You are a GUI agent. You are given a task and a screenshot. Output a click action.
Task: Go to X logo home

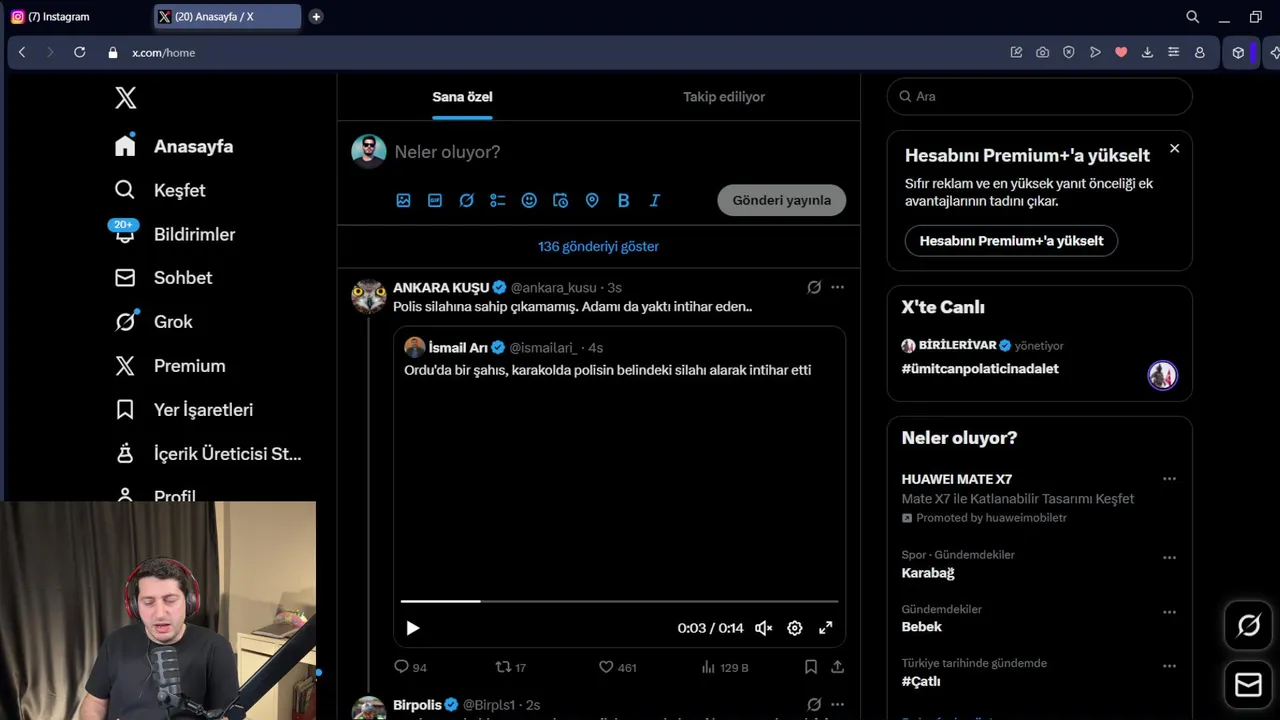pyautogui.click(x=125, y=97)
